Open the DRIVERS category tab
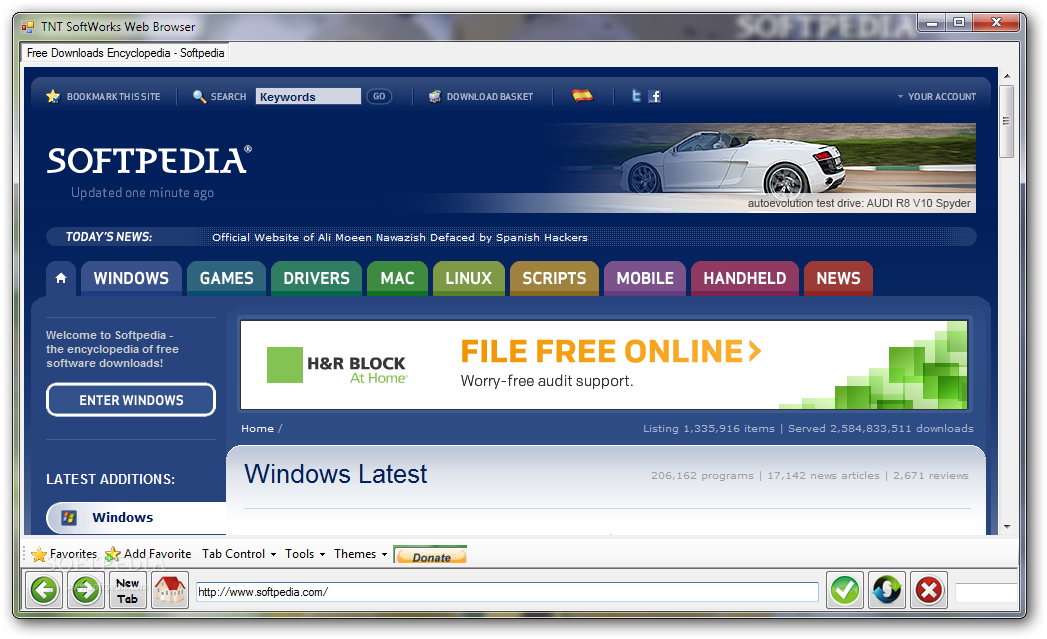 [x=317, y=278]
